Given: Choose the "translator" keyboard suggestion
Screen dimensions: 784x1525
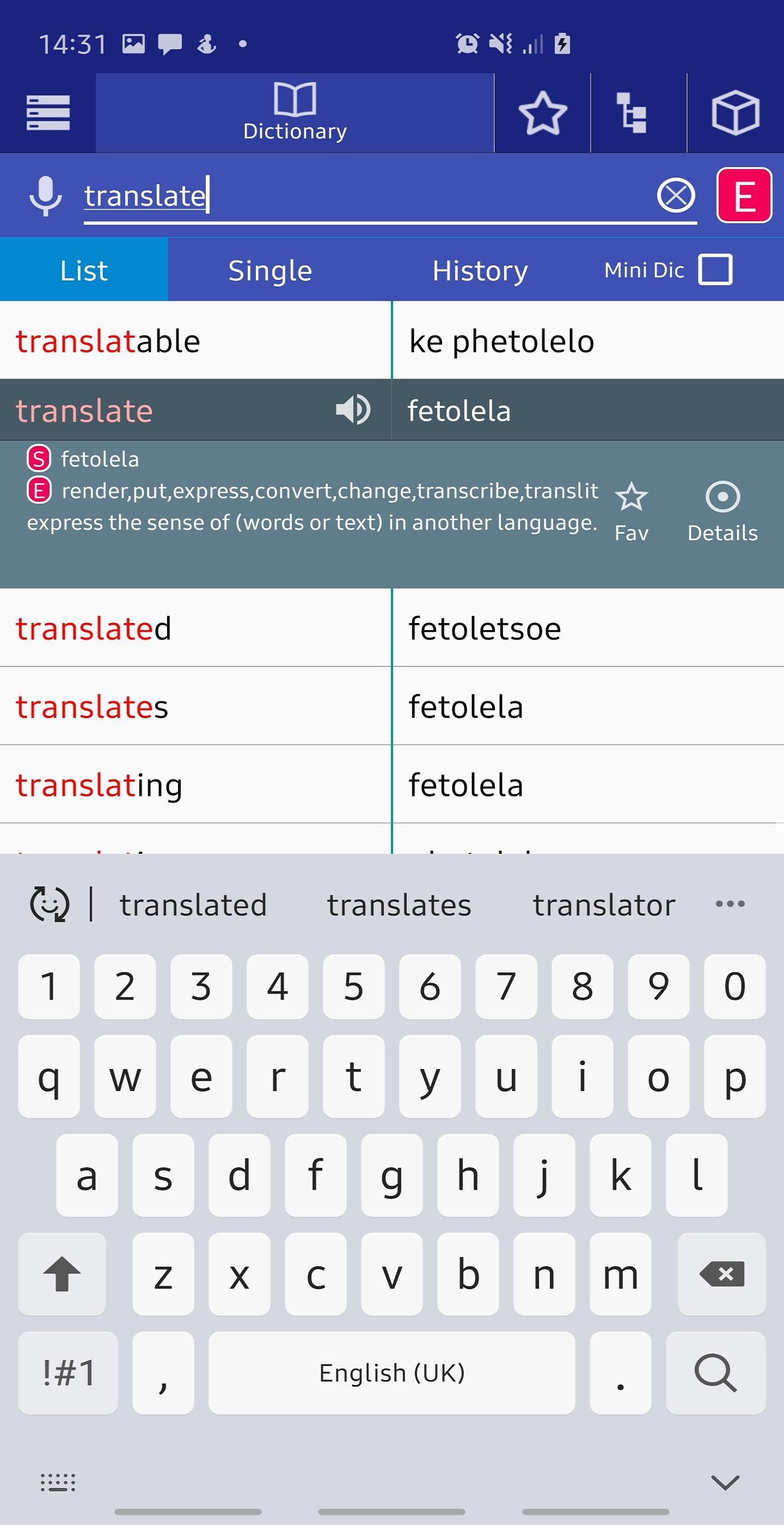Looking at the screenshot, I should [x=604, y=905].
